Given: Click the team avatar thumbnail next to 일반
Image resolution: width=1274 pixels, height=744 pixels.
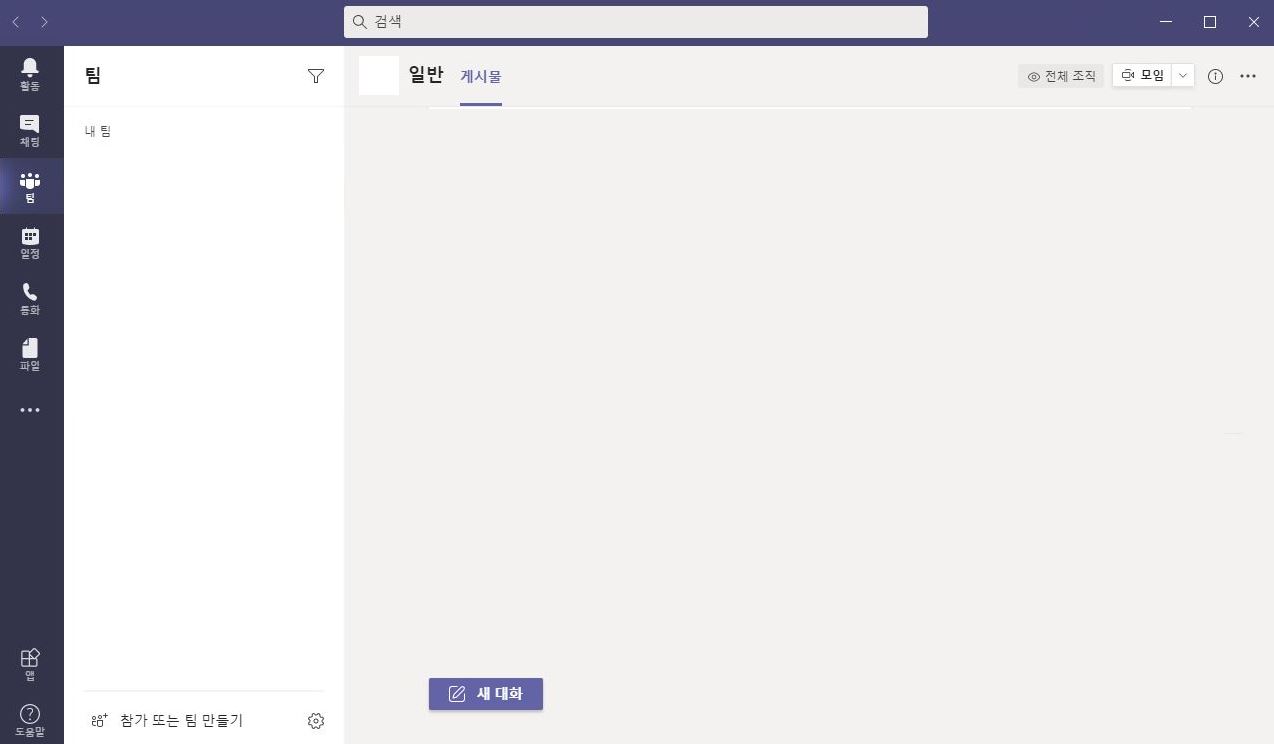Looking at the screenshot, I should point(379,76).
